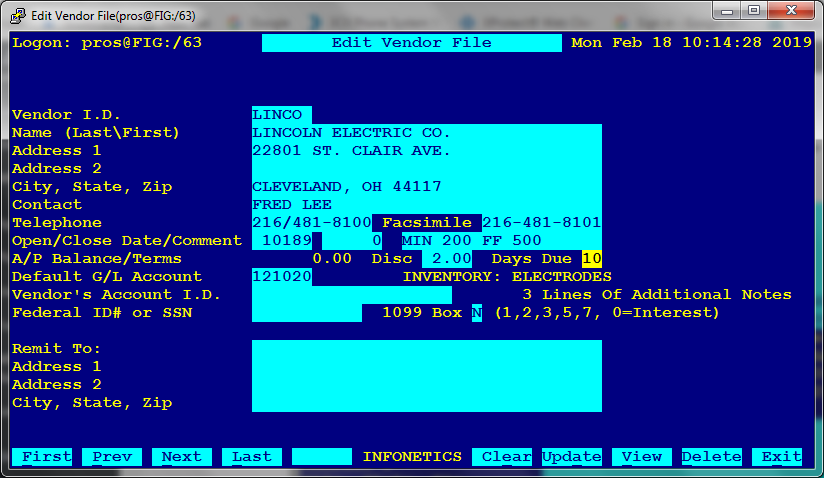
Task: Click the Clear button
Action: (x=502, y=457)
